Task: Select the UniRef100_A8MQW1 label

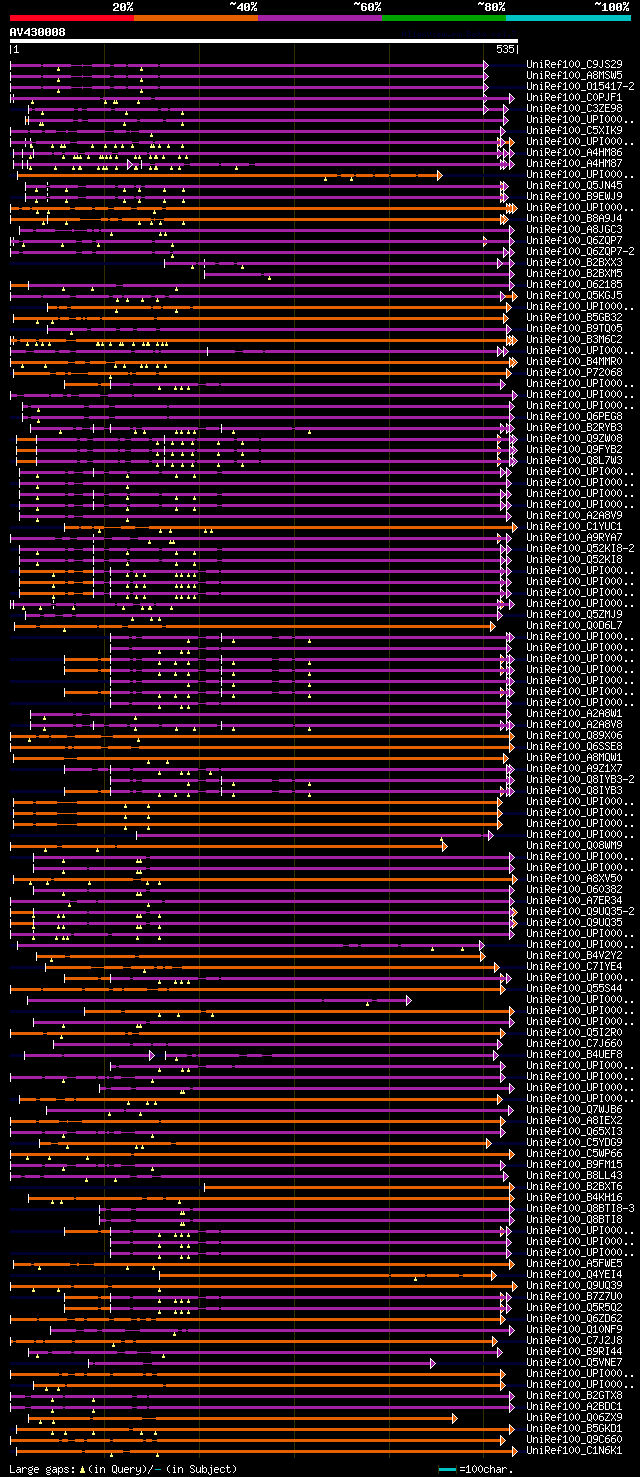Action: 574,757
